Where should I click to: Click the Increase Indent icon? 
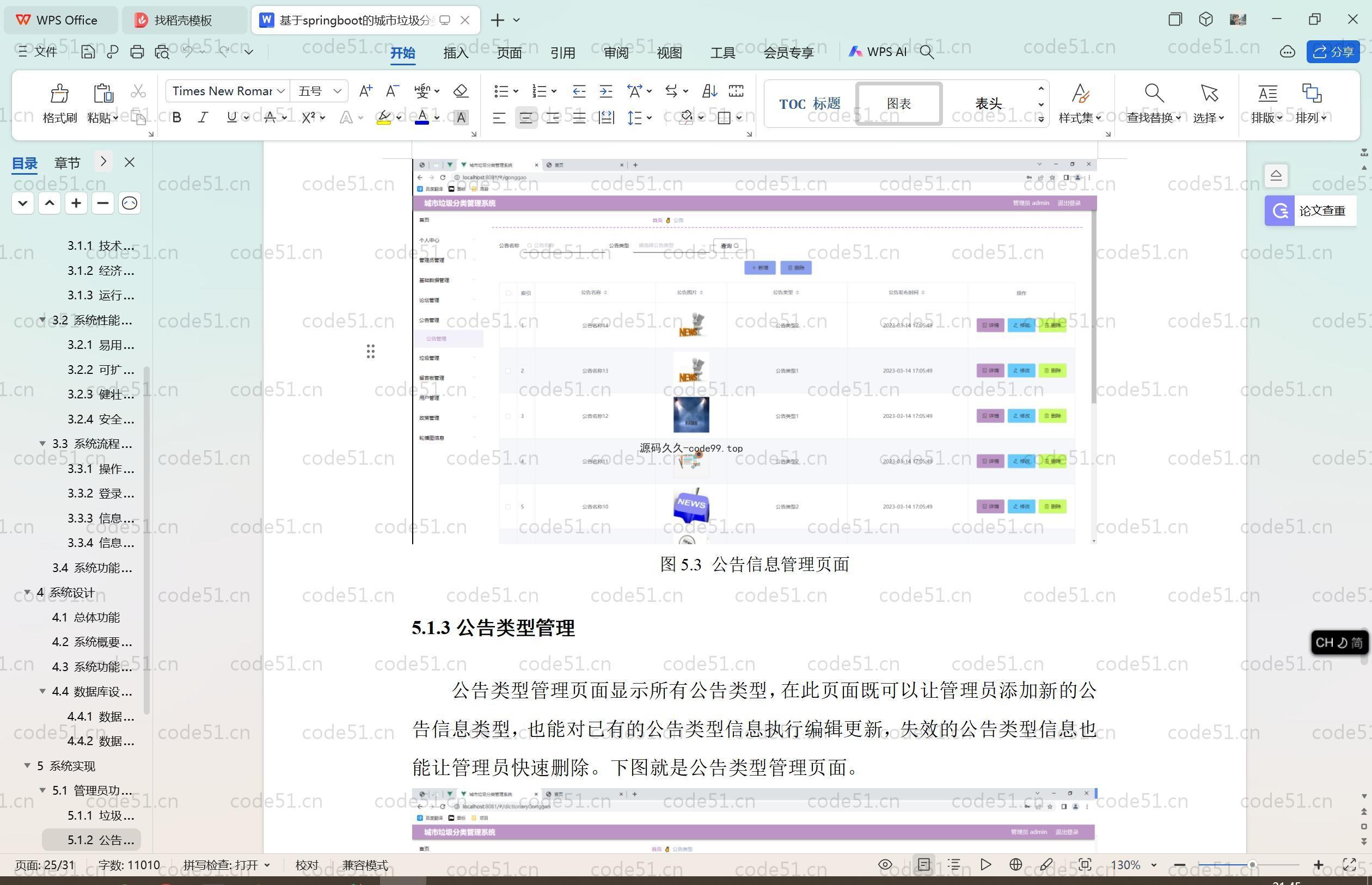coord(606,91)
